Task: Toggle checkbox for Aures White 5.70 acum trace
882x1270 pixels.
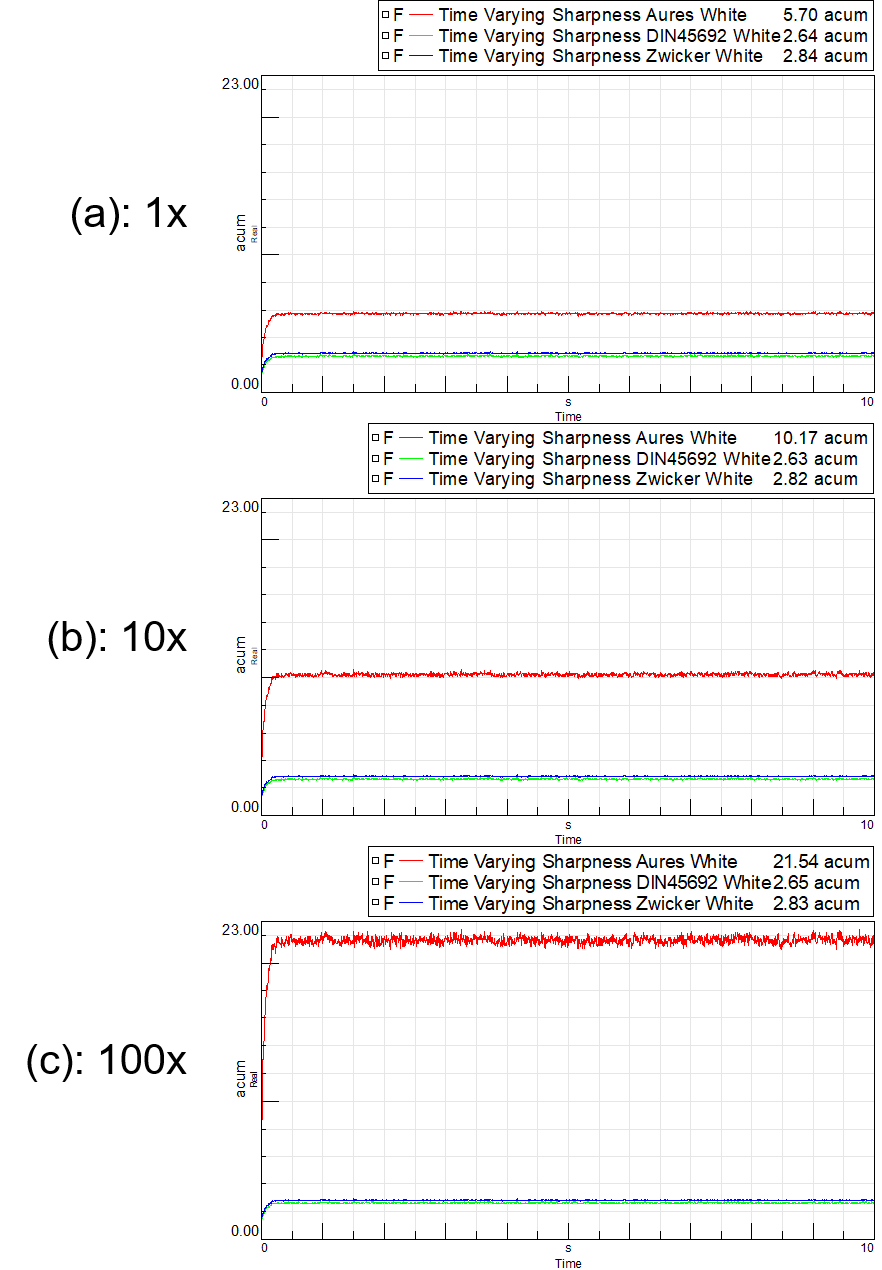Action: pos(385,15)
